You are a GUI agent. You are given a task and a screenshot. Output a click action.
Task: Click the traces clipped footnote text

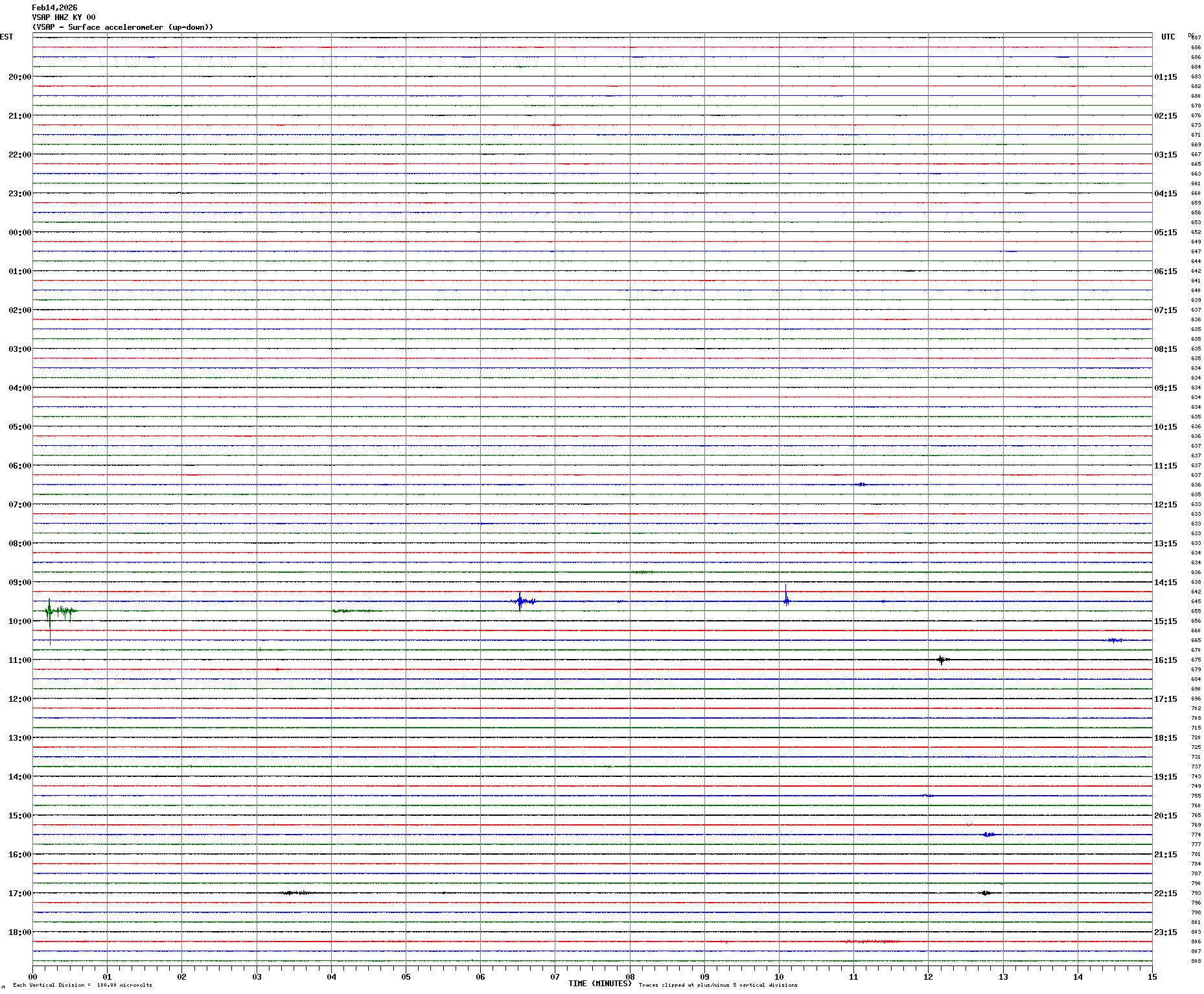pos(718,985)
